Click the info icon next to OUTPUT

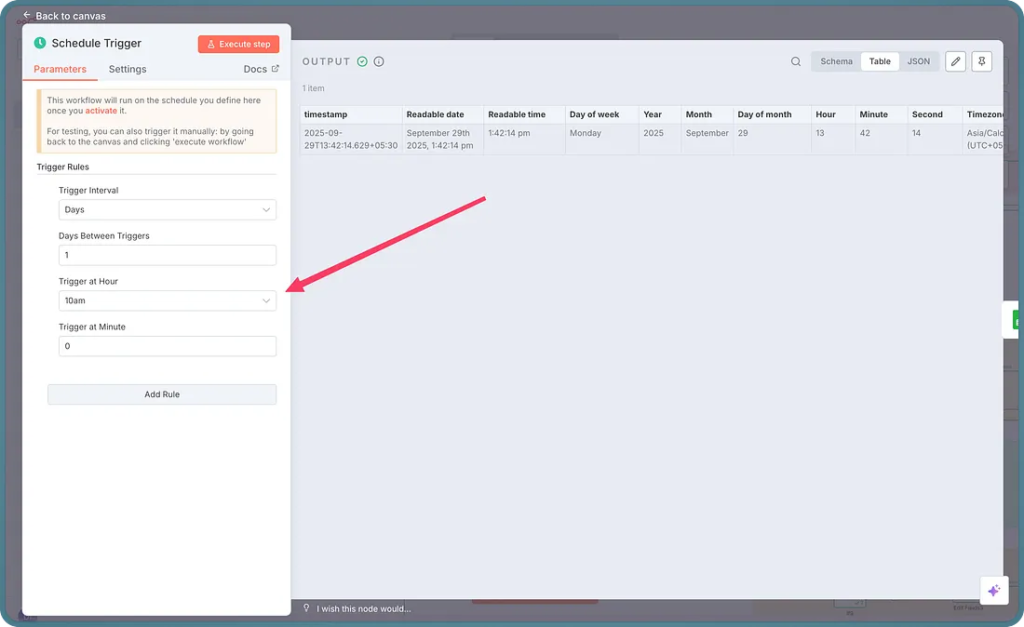pos(379,62)
